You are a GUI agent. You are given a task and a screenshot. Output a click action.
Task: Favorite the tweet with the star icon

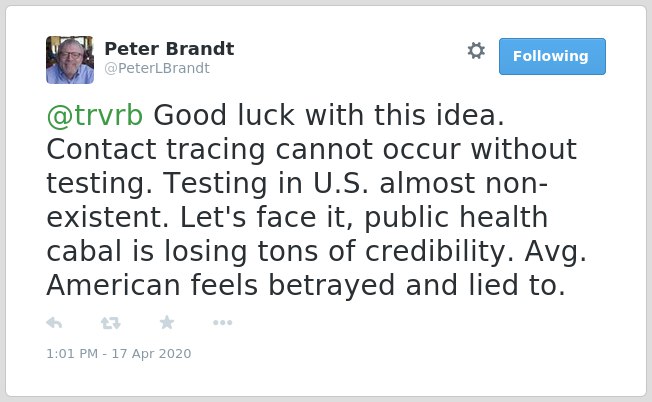tap(167, 322)
